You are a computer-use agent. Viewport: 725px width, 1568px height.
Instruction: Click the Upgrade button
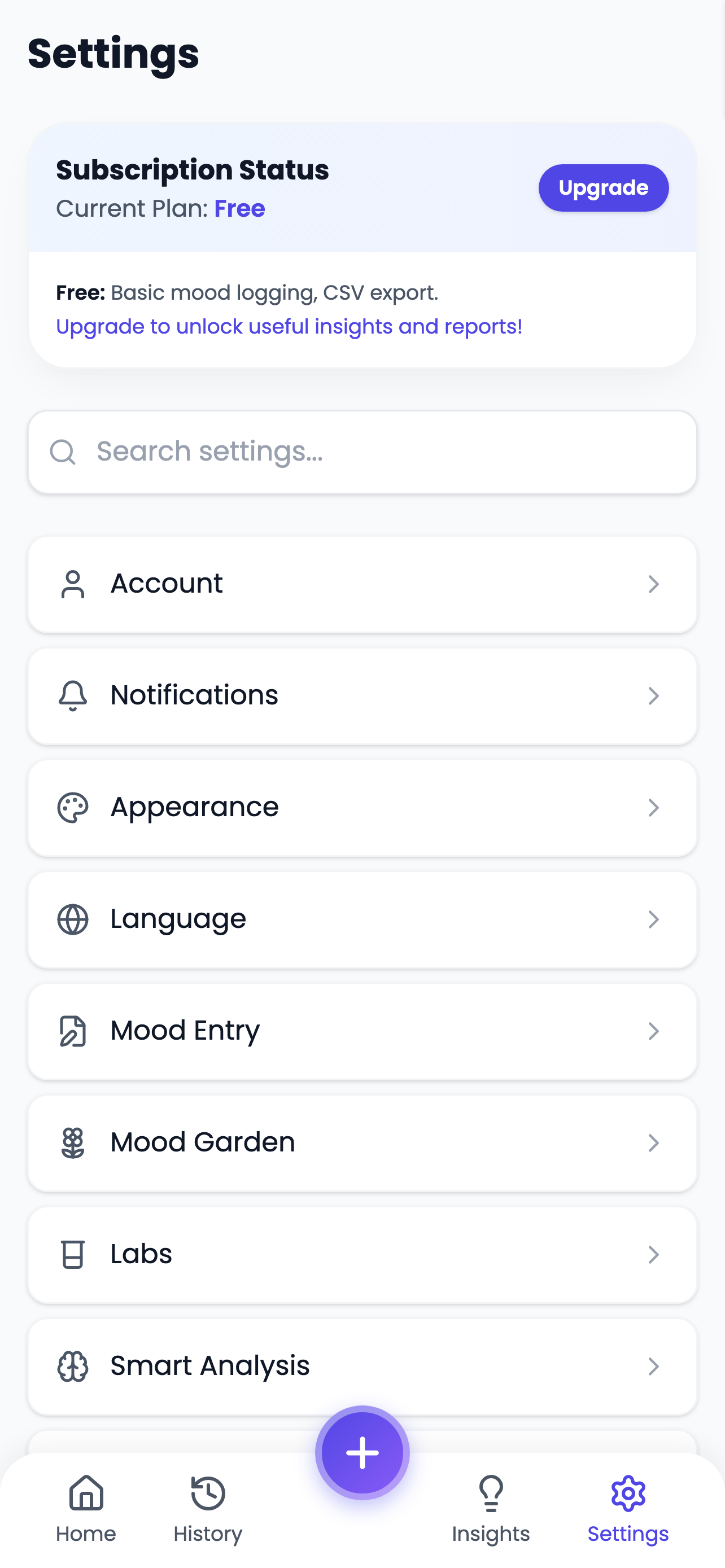coord(603,188)
